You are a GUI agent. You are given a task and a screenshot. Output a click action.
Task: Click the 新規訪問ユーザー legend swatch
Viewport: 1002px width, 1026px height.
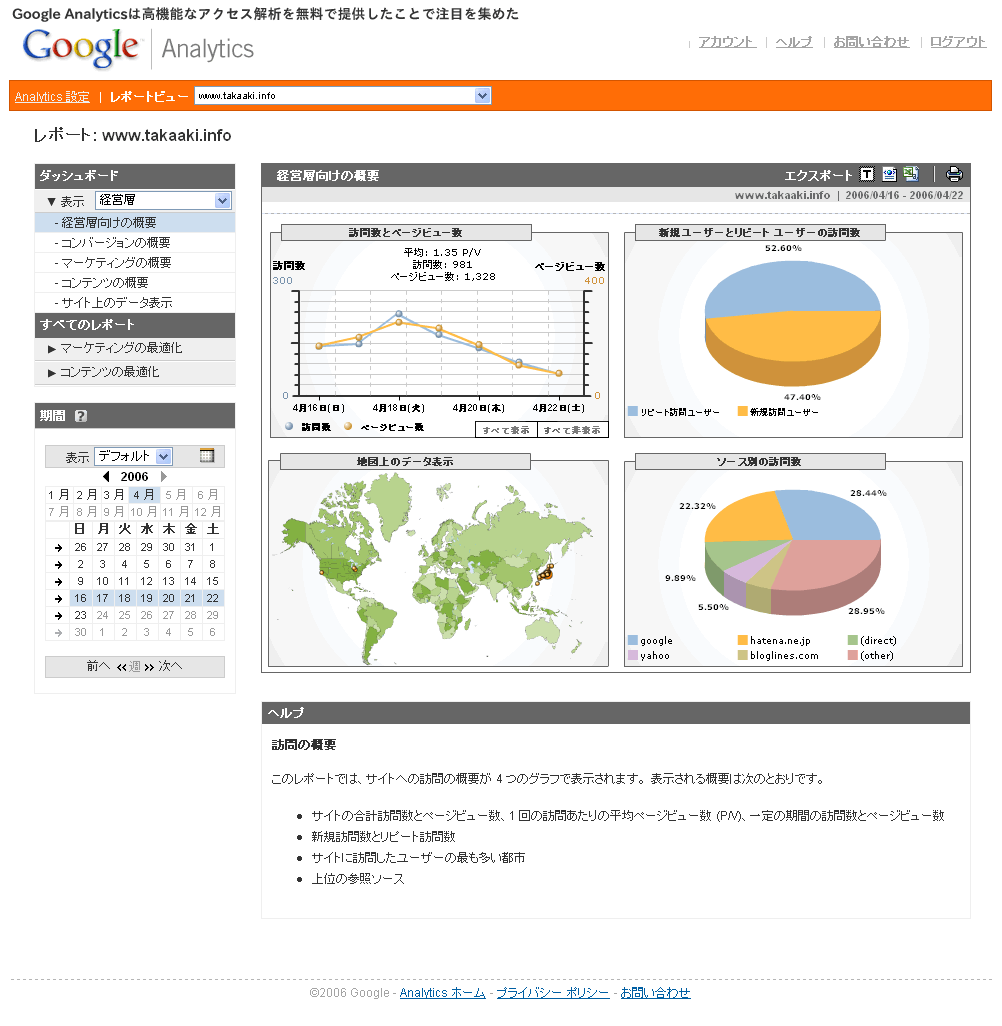pos(743,411)
